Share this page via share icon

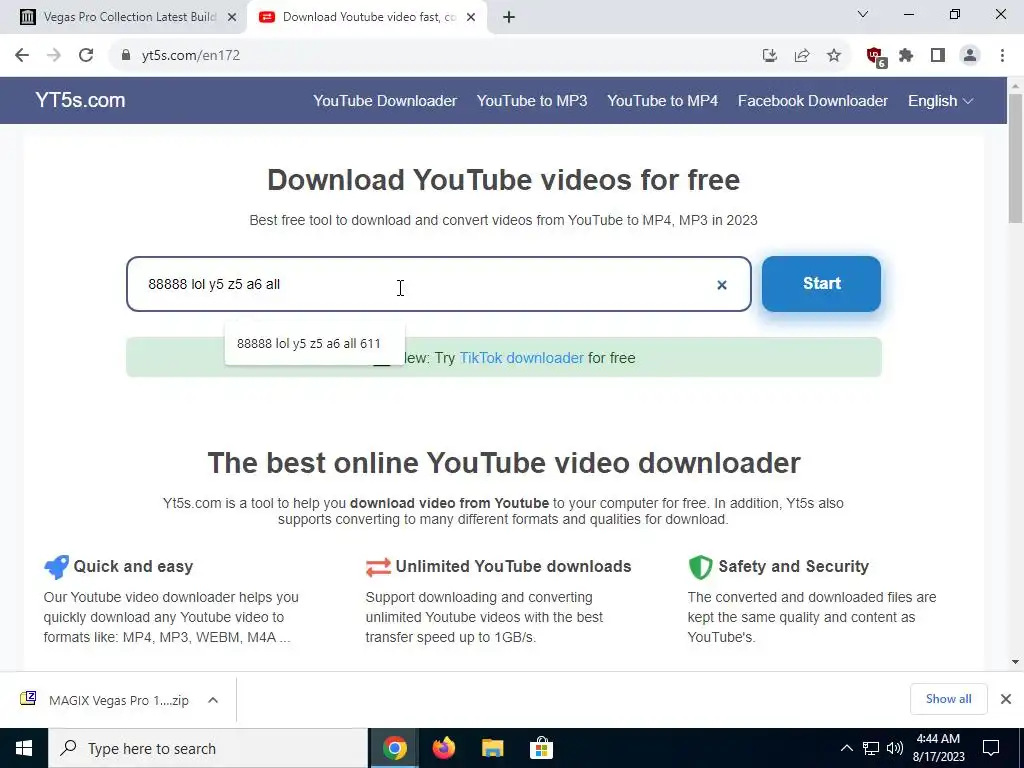tap(802, 56)
